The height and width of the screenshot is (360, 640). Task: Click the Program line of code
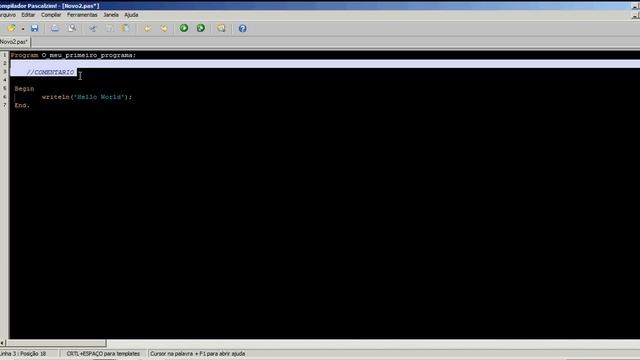[73, 55]
